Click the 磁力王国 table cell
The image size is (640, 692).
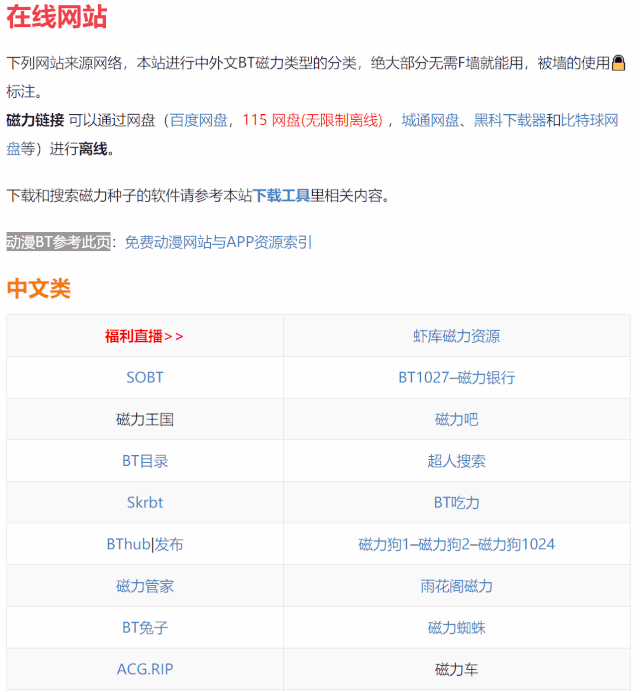(145, 419)
